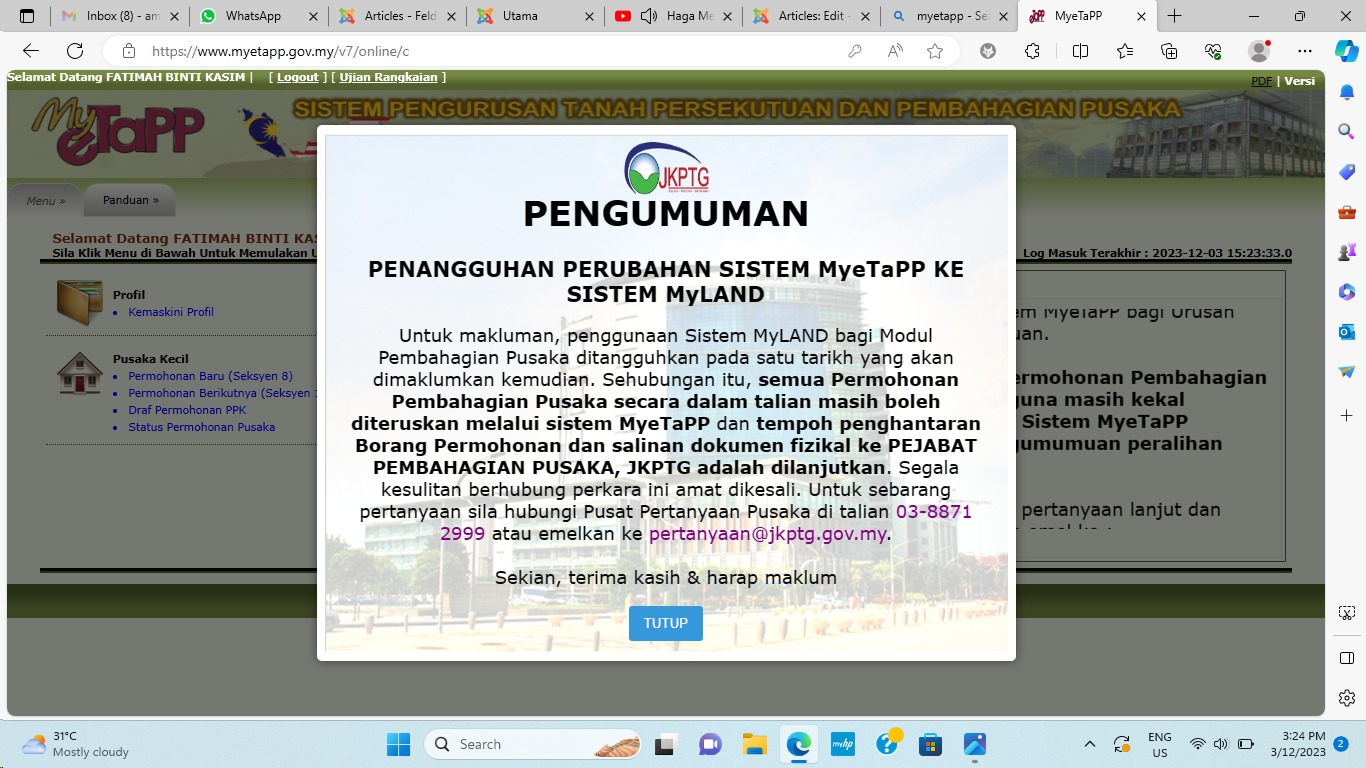This screenshot has width=1366, height=768.
Task: Toggle the Split screen icon
Action: coord(1080,51)
